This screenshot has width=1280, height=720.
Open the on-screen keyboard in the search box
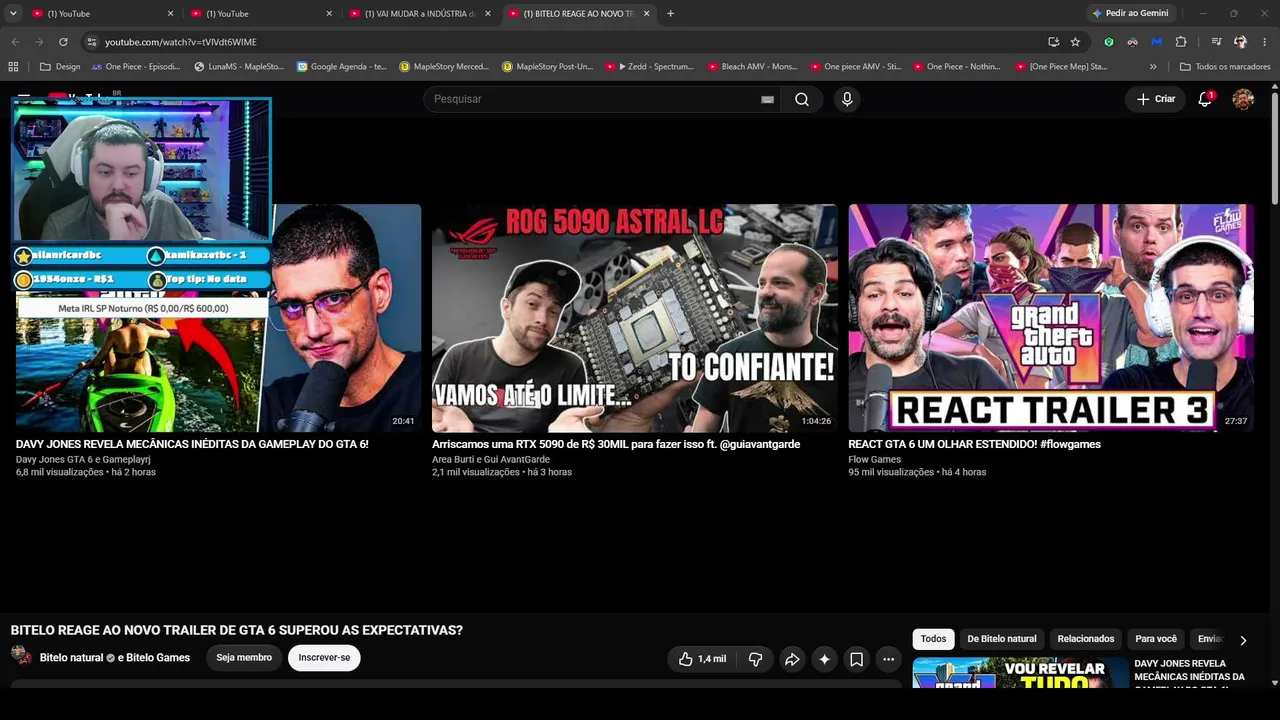[767, 99]
